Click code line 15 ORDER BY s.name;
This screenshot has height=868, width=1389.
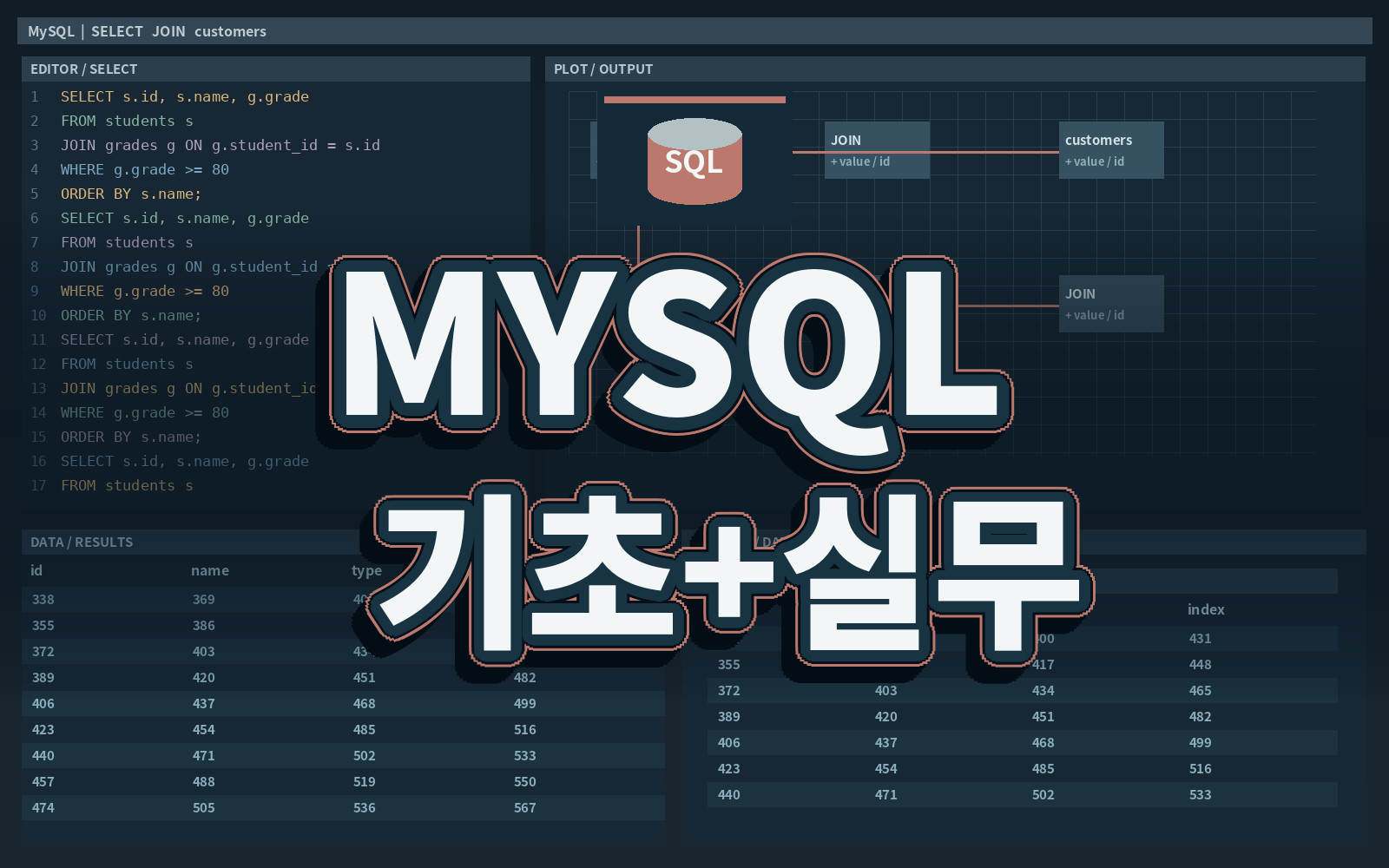pyautogui.click(x=131, y=437)
